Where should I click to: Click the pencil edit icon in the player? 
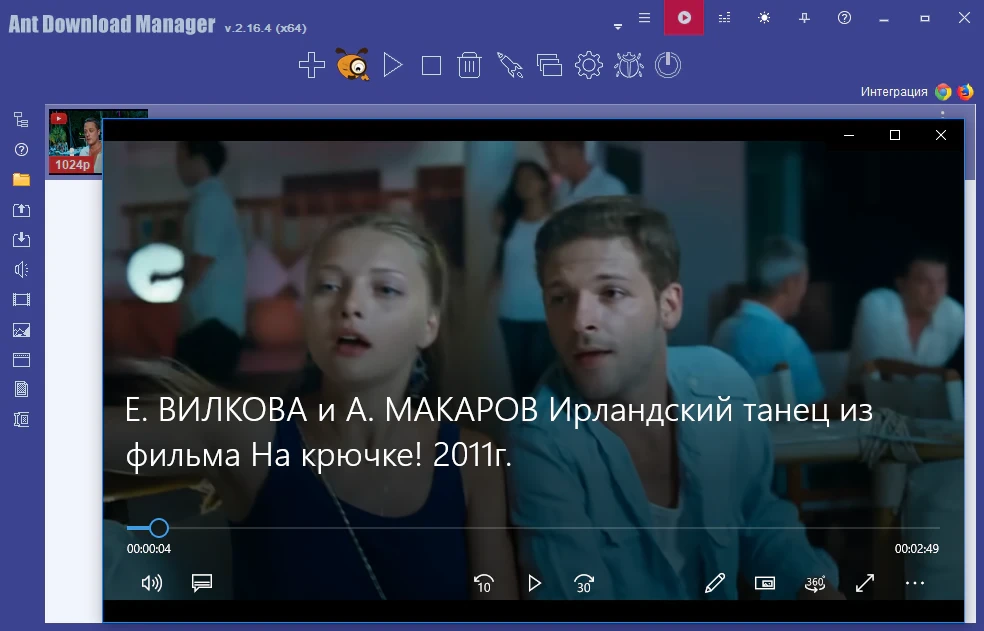715,583
